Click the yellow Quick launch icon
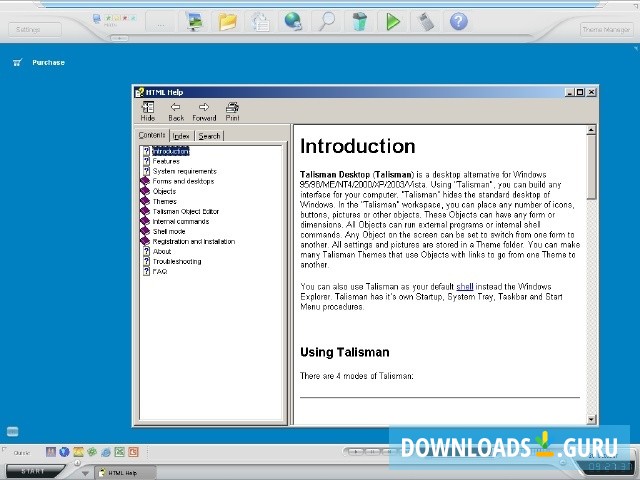Screen dimensions: 640x480 click(78, 451)
